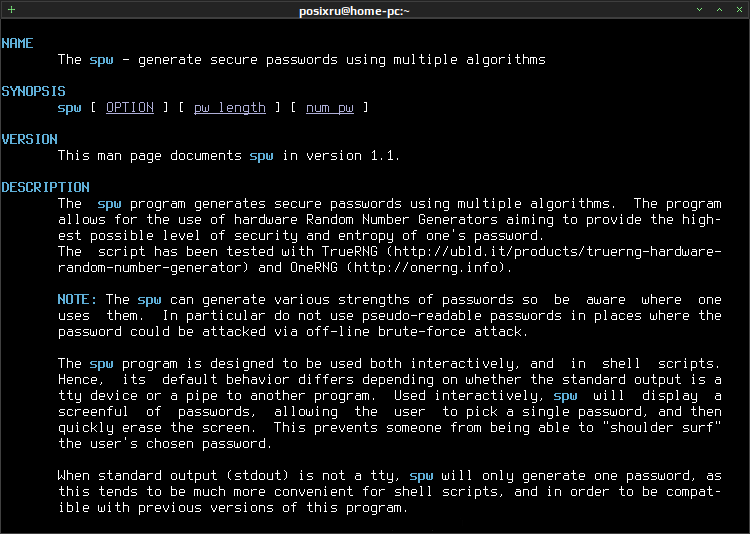Click the spw word in the NAME line
Viewport: 750px width, 534px height.
tap(101, 60)
